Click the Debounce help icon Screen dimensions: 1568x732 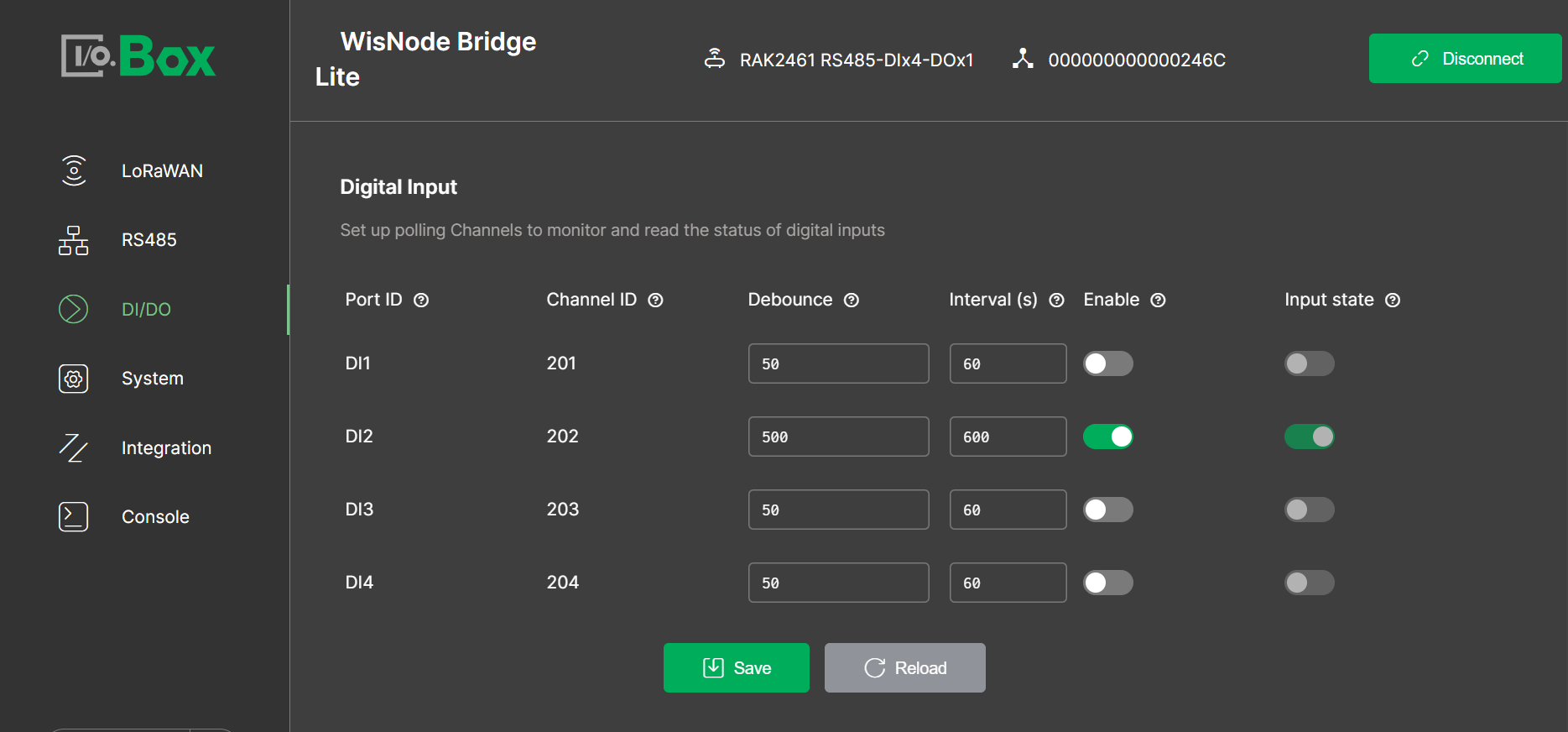[852, 301]
